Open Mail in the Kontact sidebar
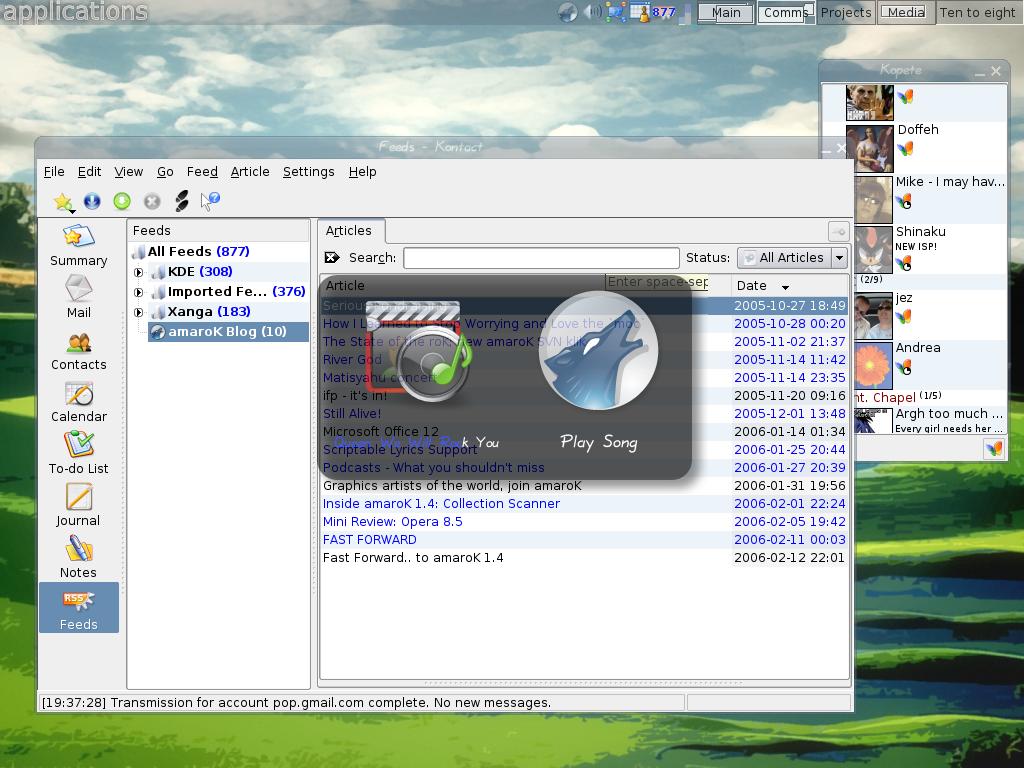This screenshot has height=768, width=1024. [78, 297]
